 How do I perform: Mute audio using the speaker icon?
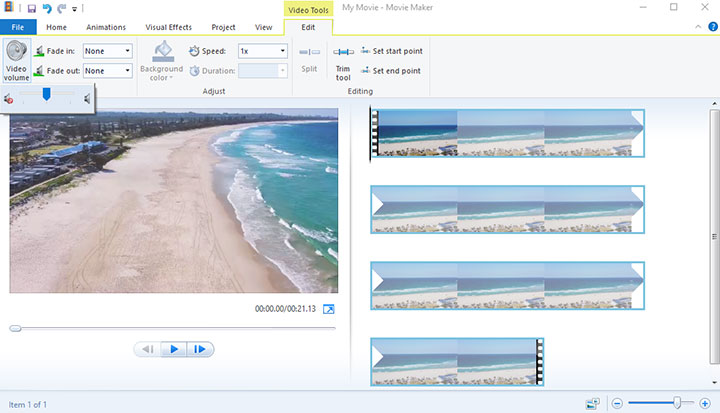[9, 97]
